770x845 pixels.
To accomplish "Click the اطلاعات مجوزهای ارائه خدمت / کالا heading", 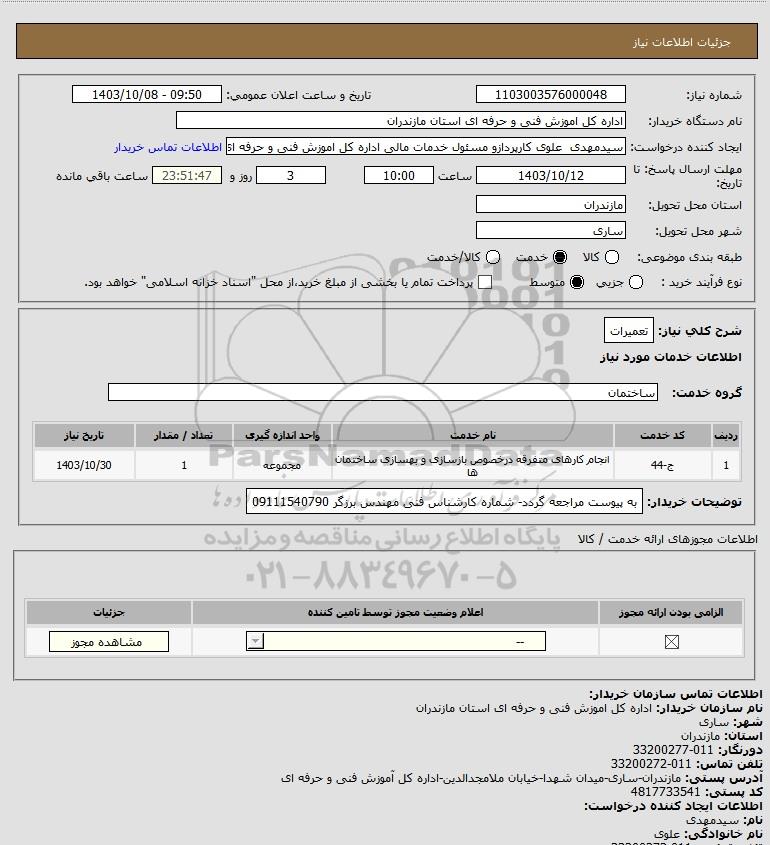I will coord(668,539).
